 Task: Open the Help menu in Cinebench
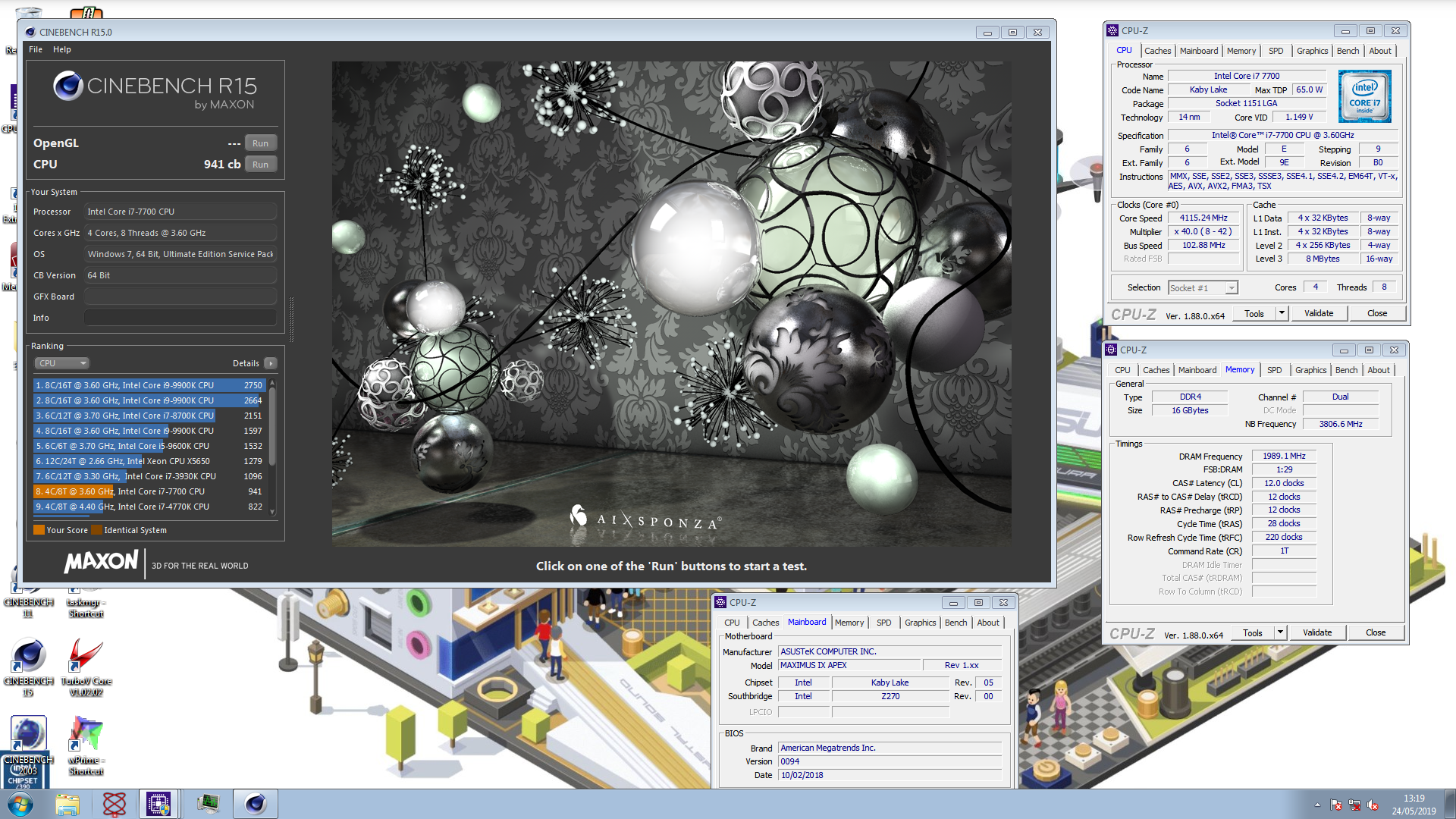tap(62, 49)
